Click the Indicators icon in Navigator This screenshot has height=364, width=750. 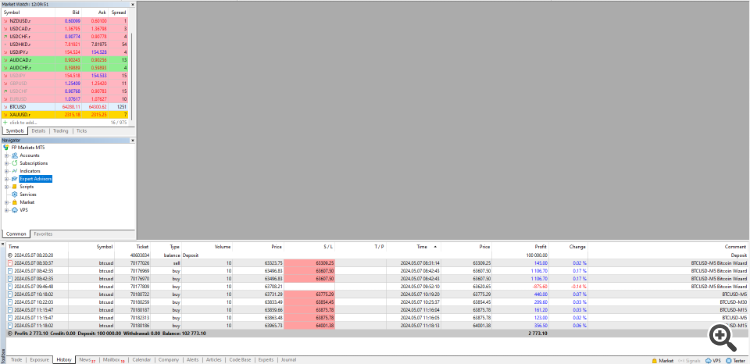point(15,171)
